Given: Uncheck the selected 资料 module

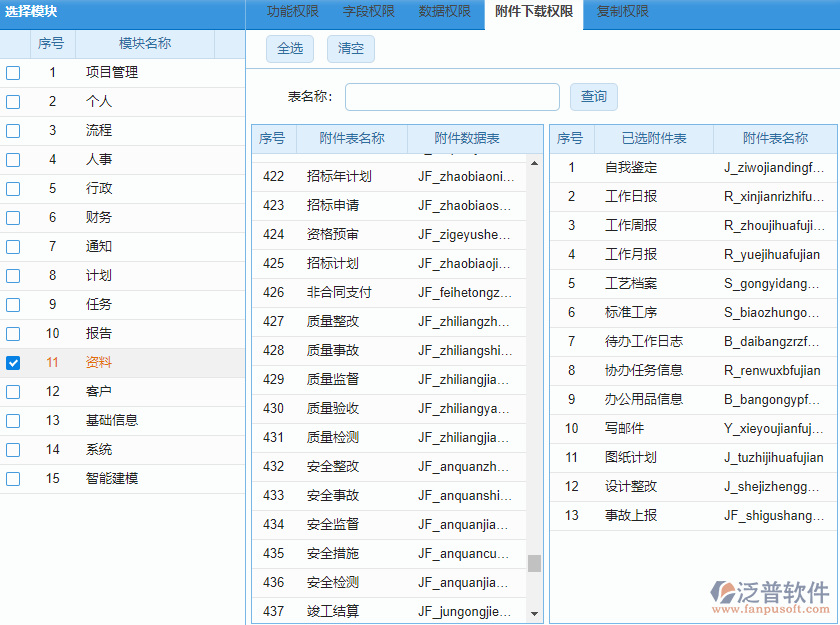Looking at the screenshot, I should [13, 362].
